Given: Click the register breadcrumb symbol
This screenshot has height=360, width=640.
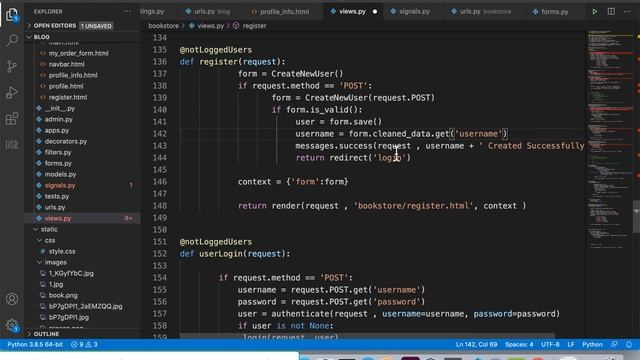Looking at the screenshot, I should [254, 26].
